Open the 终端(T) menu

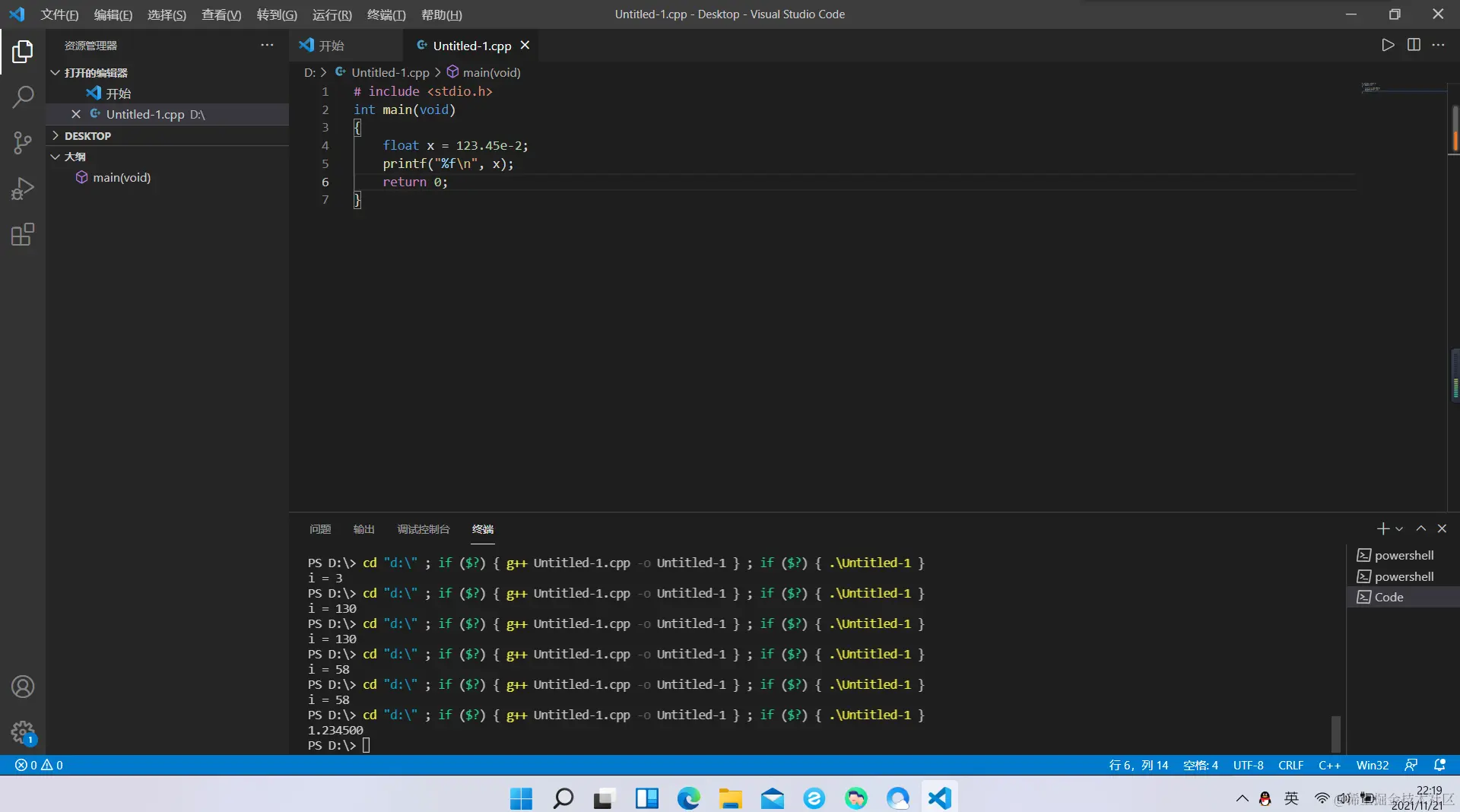[x=386, y=14]
